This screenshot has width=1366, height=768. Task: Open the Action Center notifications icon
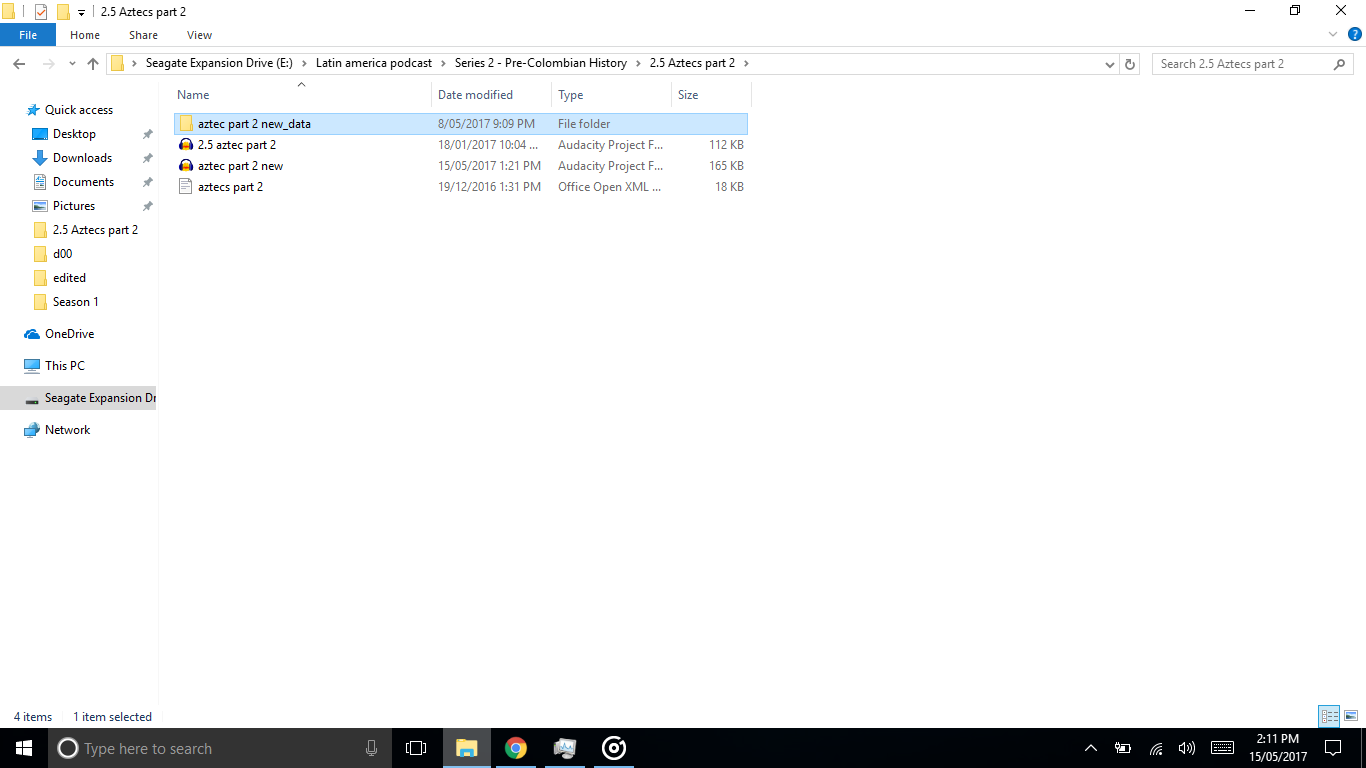pos(1332,748)
